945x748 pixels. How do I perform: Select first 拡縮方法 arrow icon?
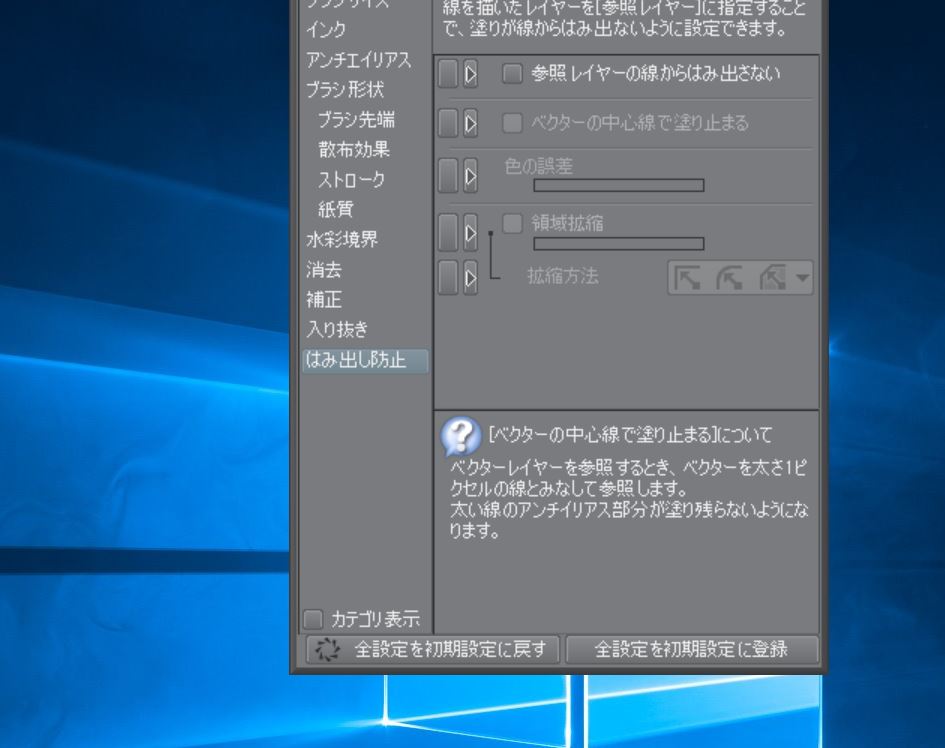(688, 278)
